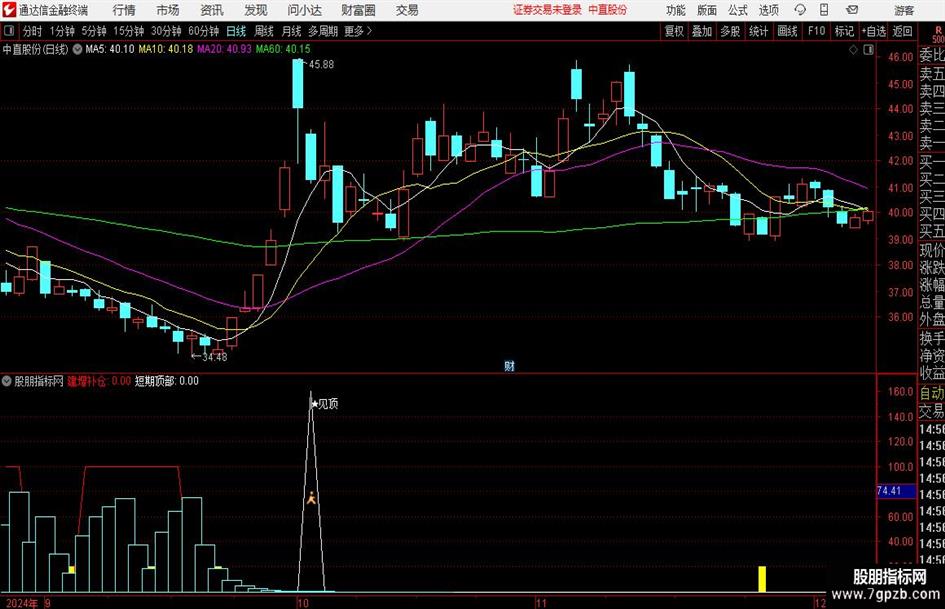Click the 34.48 low price label
The width and height of the screenshot is (945, 609).
(x=215, y=357)
